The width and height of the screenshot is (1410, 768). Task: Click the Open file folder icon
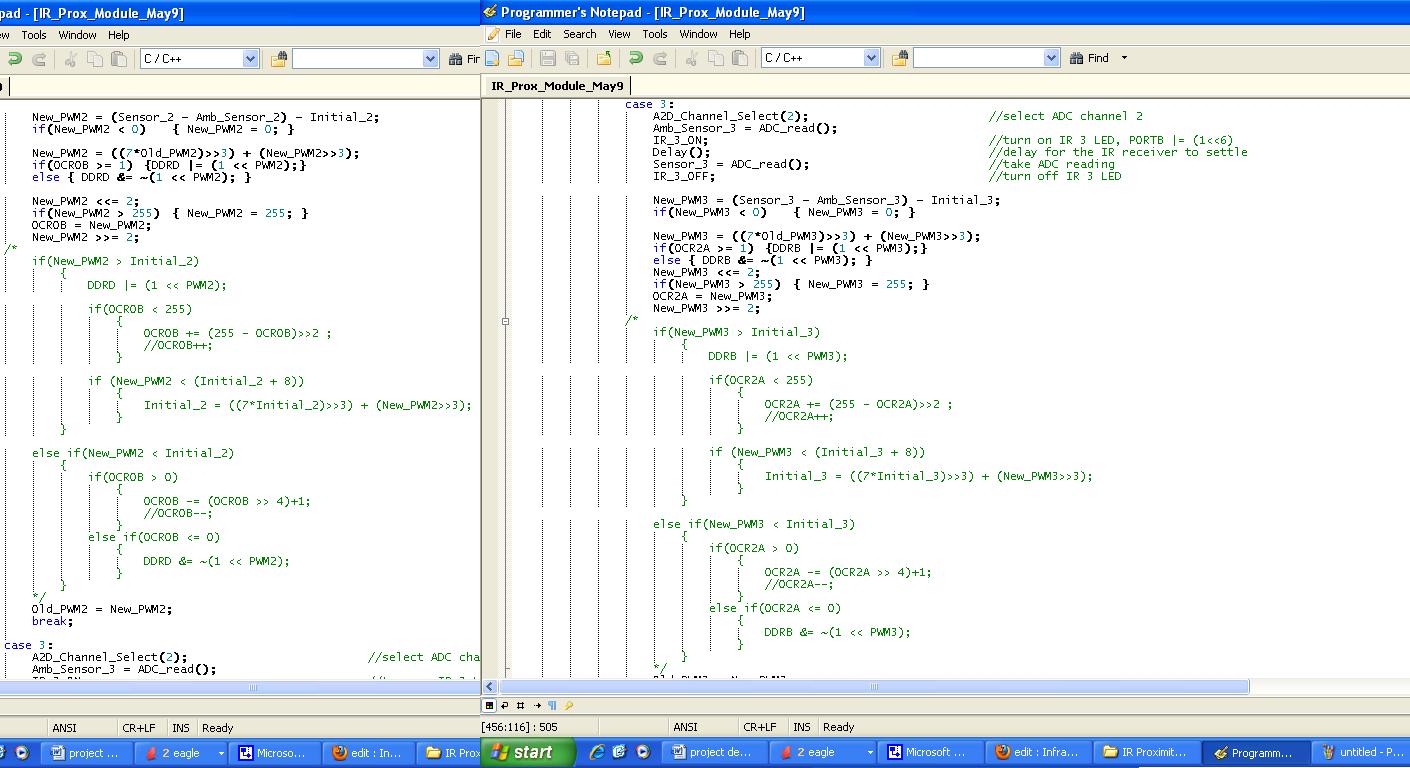(516, 58)
